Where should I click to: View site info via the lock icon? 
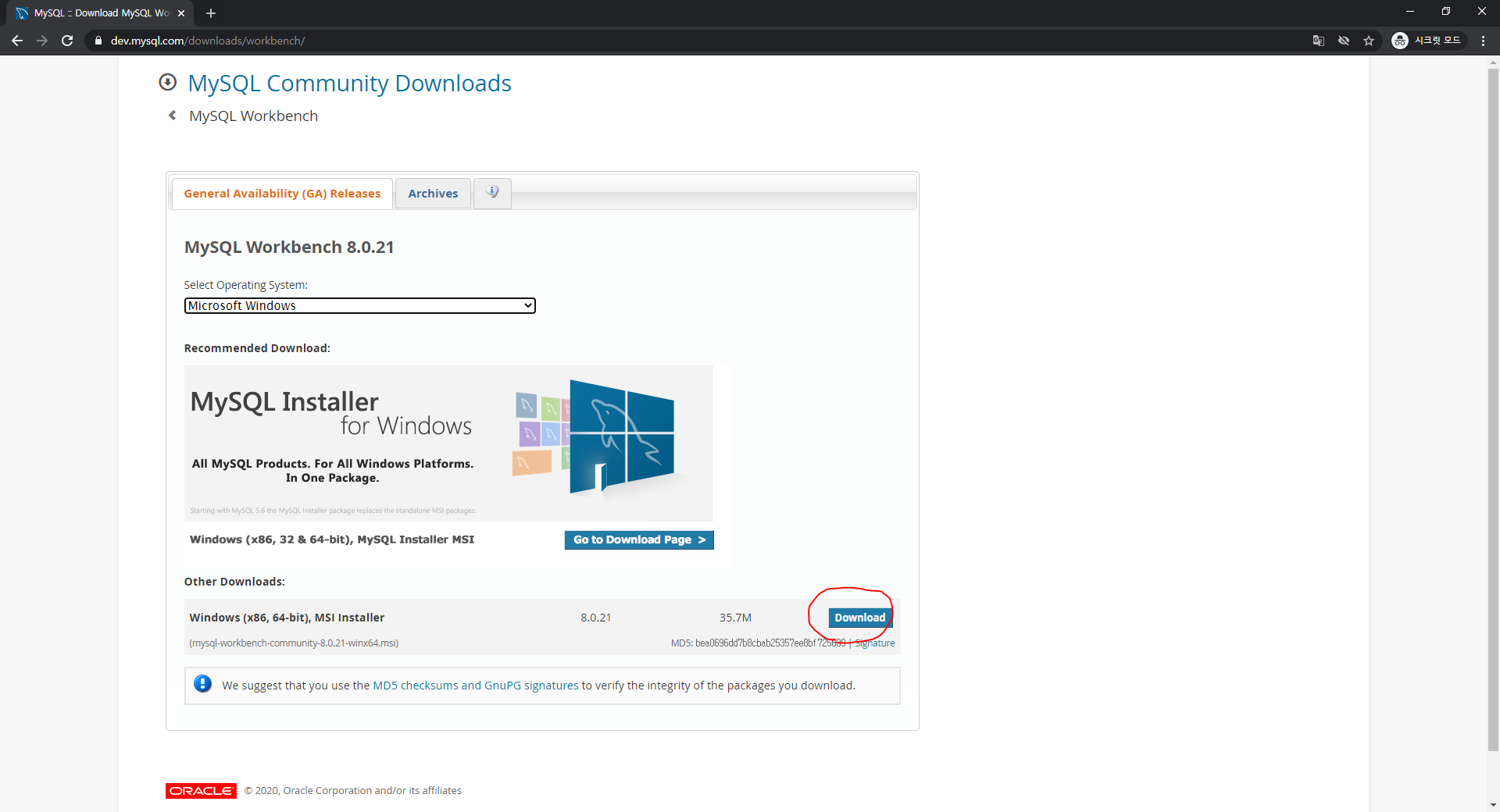pos(98,41)
